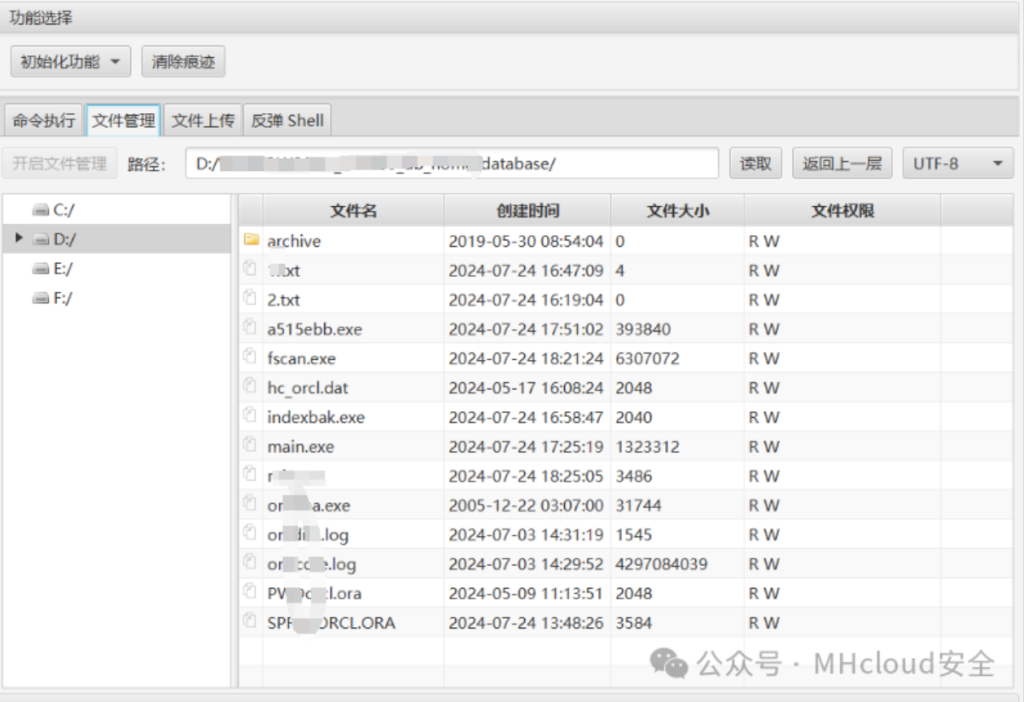Click the 清除痕迹 button
Screen dimensions: 1024x702
tap(183, 61)
